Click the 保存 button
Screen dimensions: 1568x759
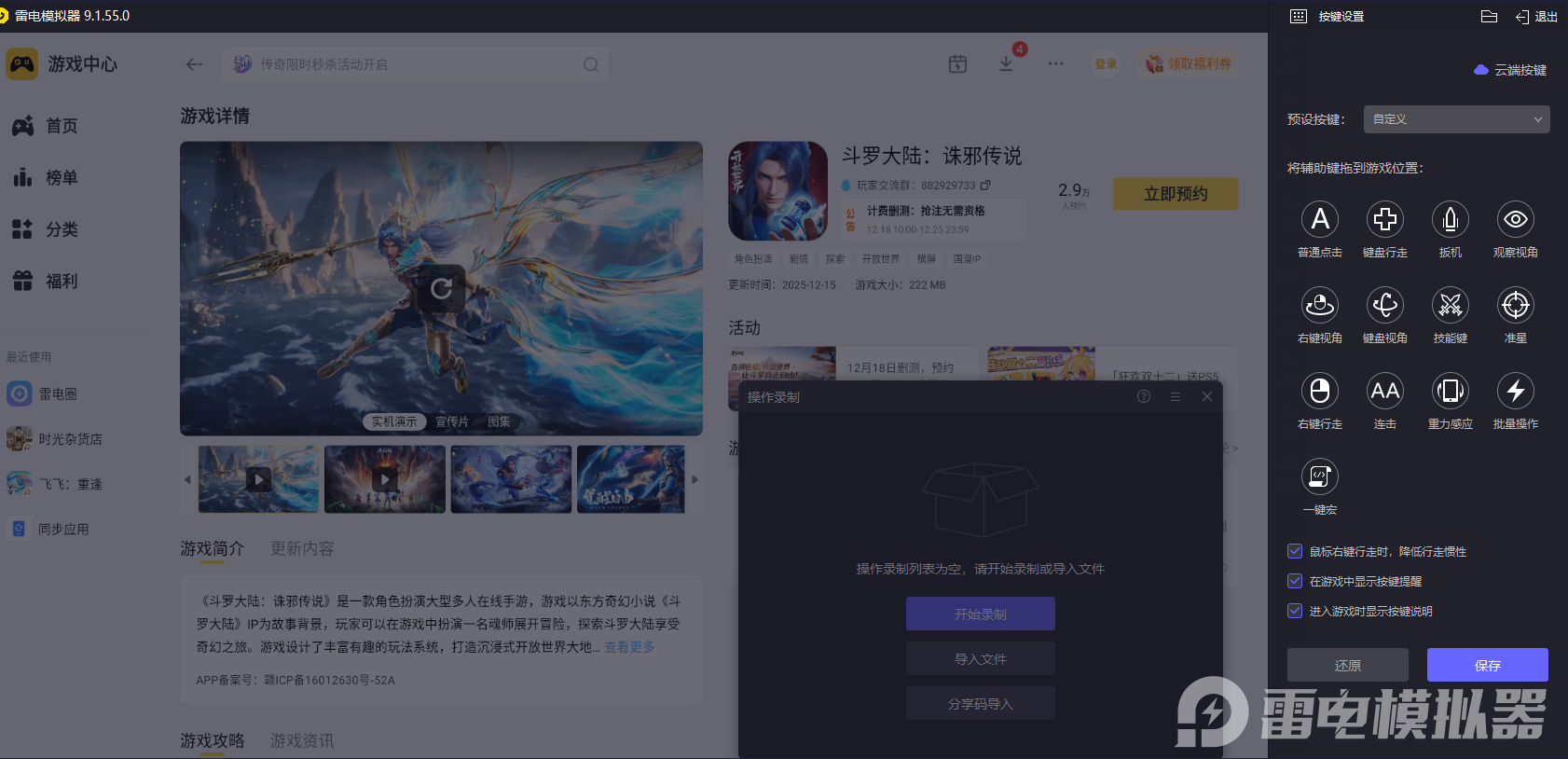(1488, 665)
